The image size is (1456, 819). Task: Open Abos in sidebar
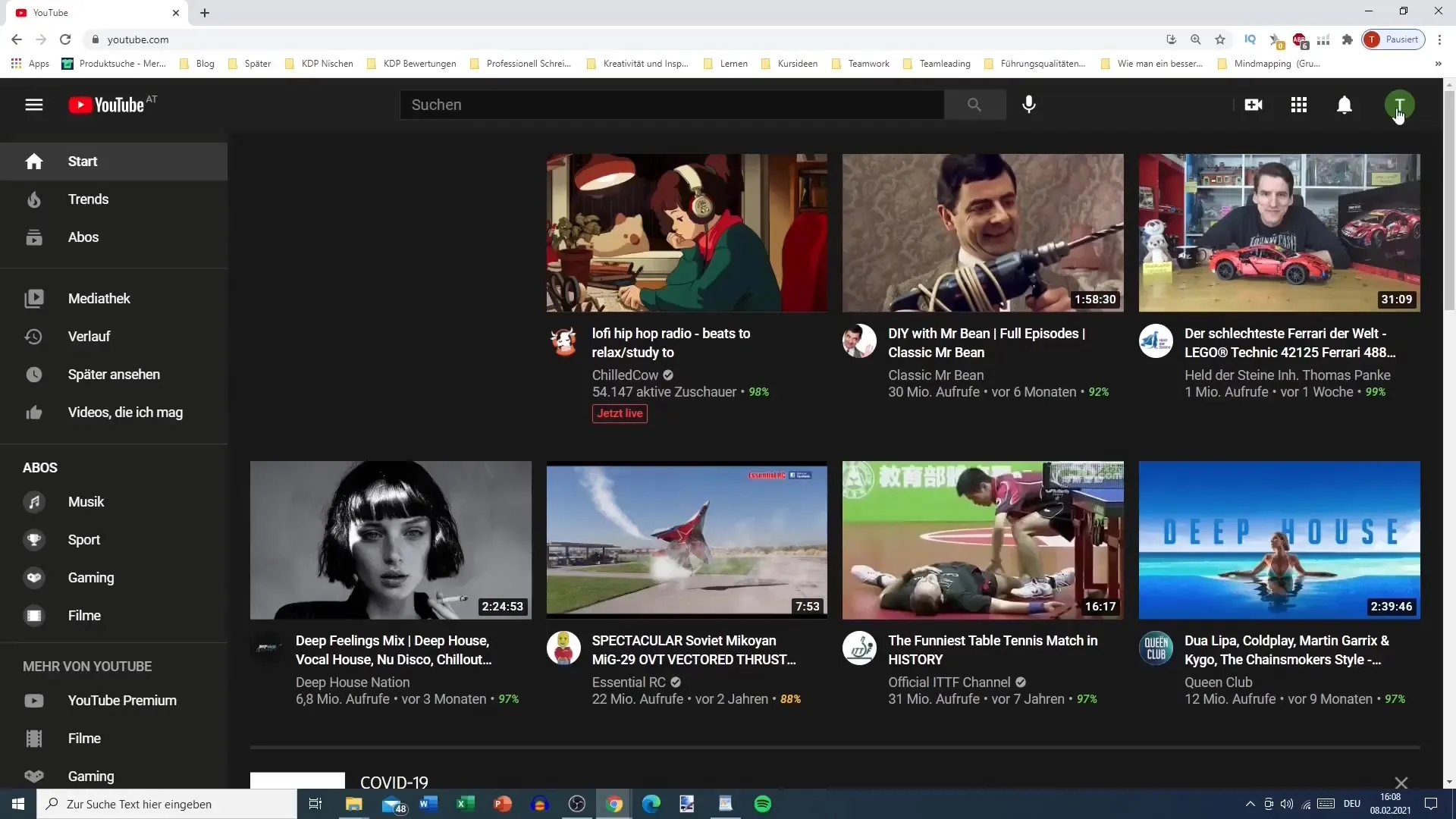pos(114,237)
